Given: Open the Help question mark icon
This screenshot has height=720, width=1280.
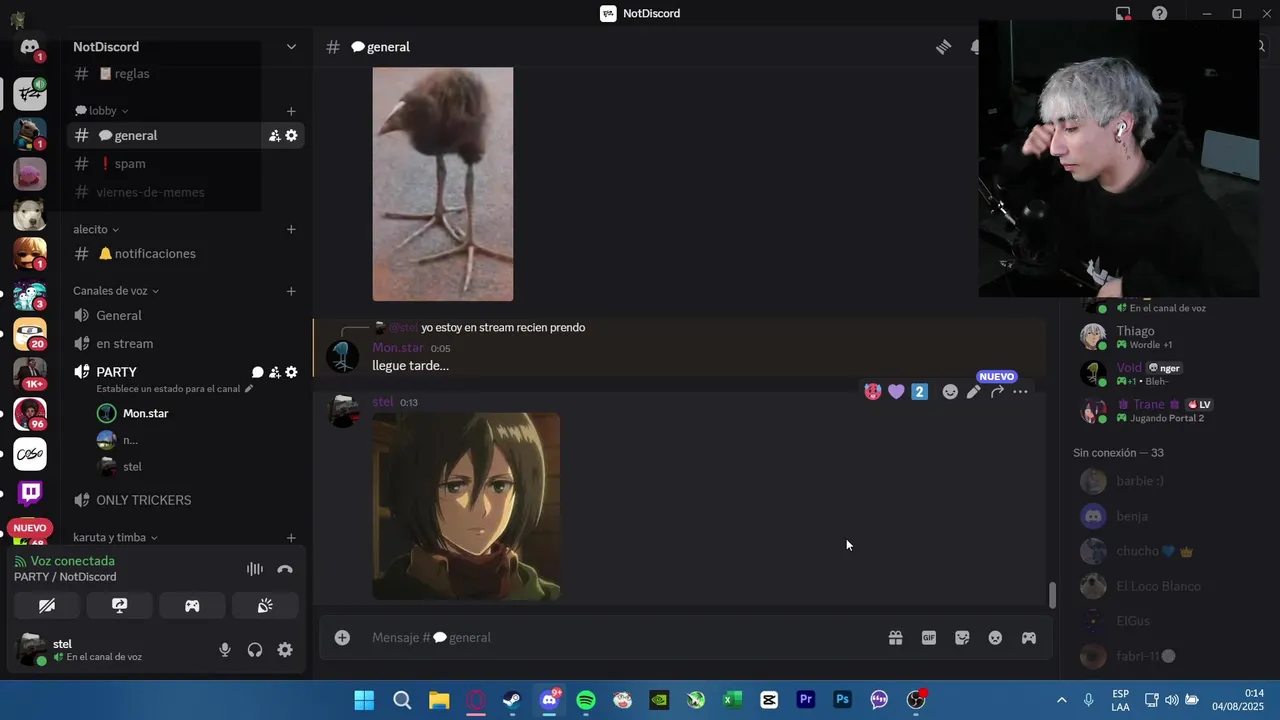Looking at the screenshot, I should coord(1159,14).
